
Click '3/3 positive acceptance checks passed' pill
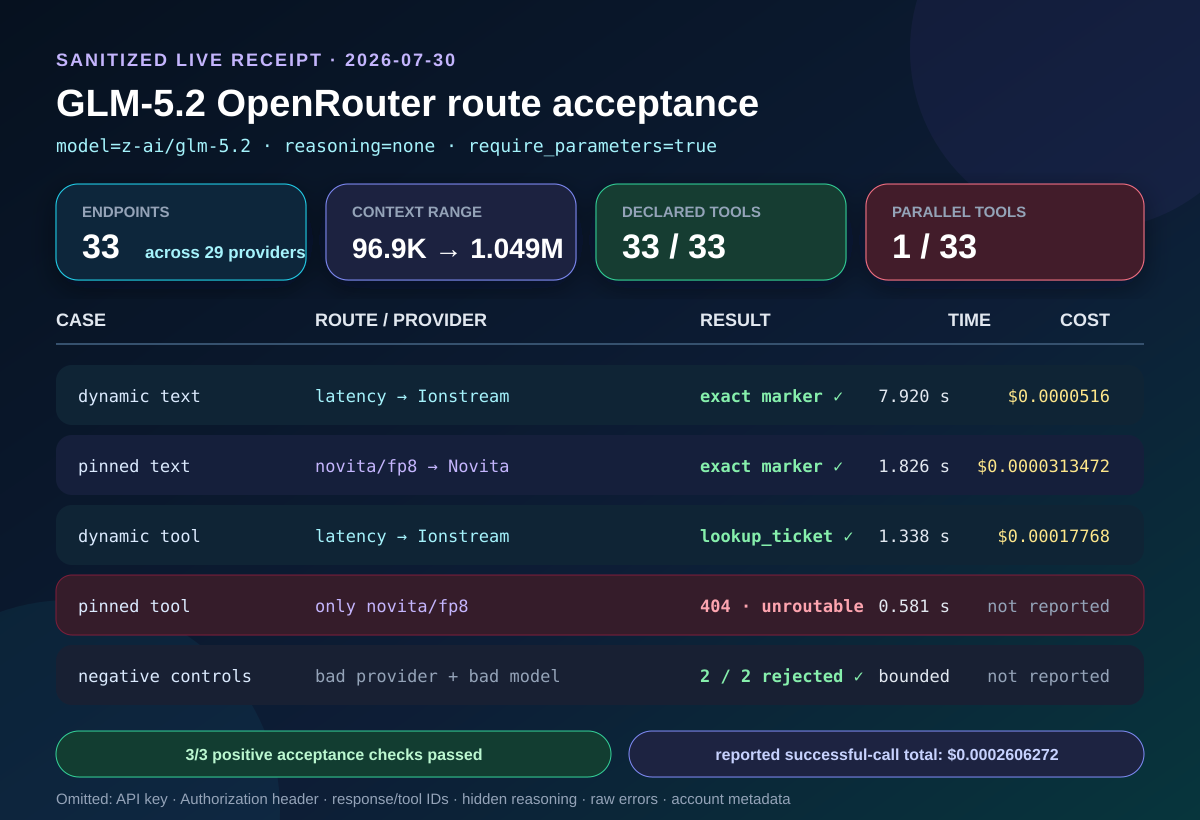pos(333,754)
